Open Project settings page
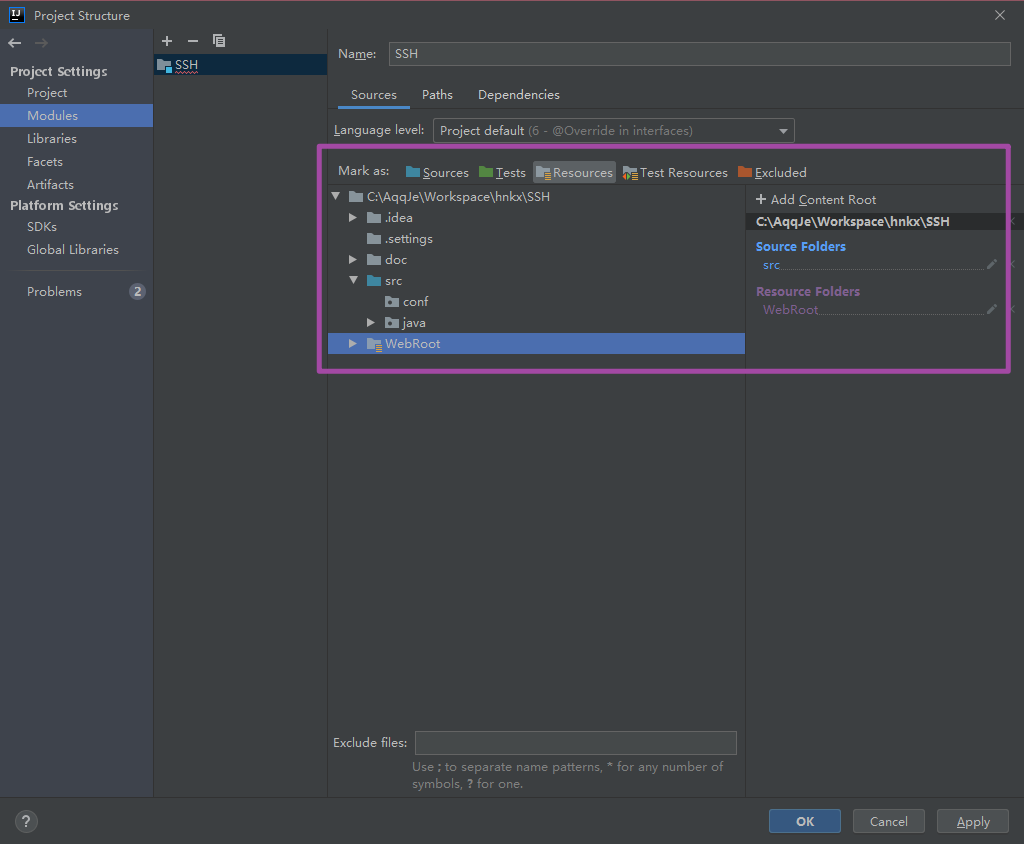The width and height of the screenshot is (1024, 844). pos(47,93)
